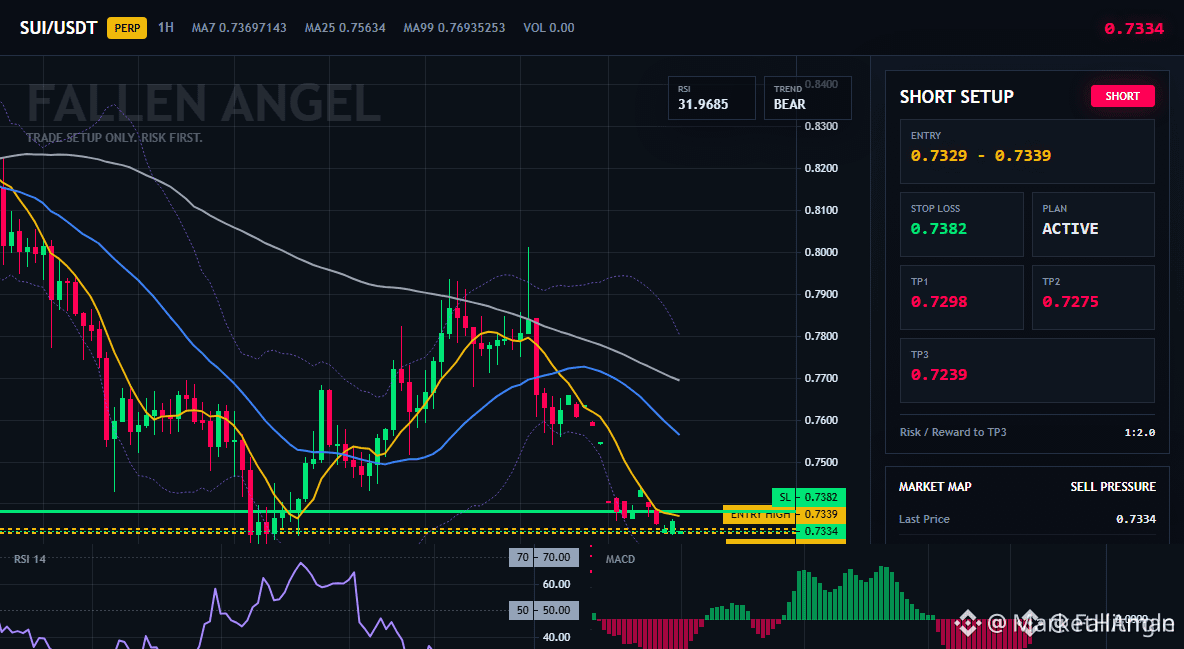Click the 0.7900 price axis label
1184x649 pixels.
coord(822,295)
